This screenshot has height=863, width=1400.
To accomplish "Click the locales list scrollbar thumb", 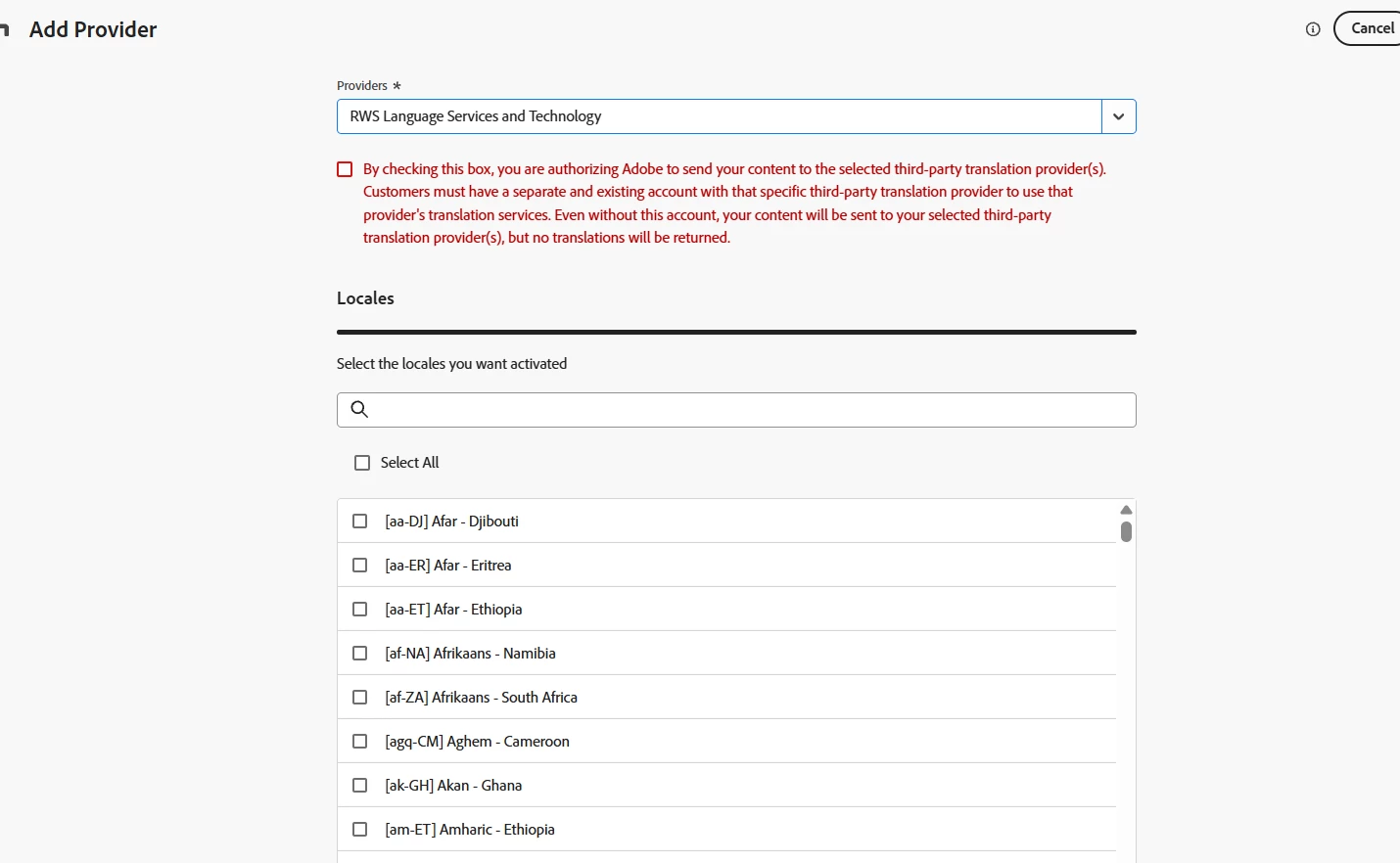I will pos(1126,531).
